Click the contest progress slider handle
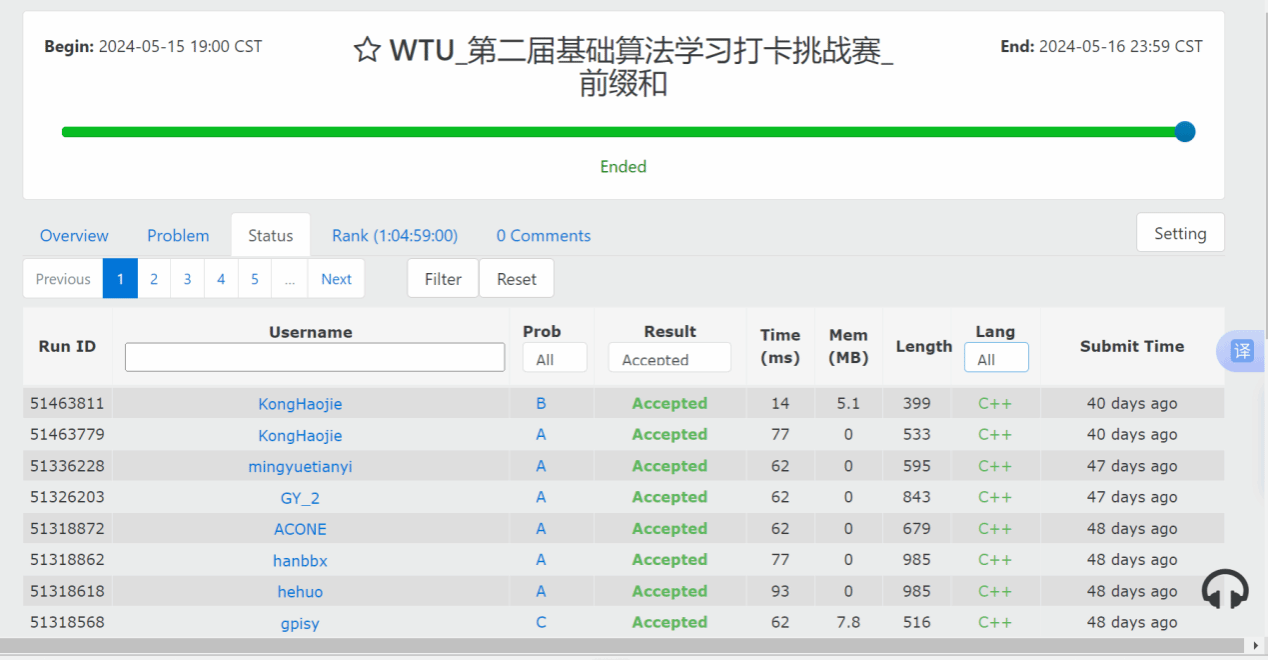Screen dimensions: 1268x660 tap(1185, 131)
